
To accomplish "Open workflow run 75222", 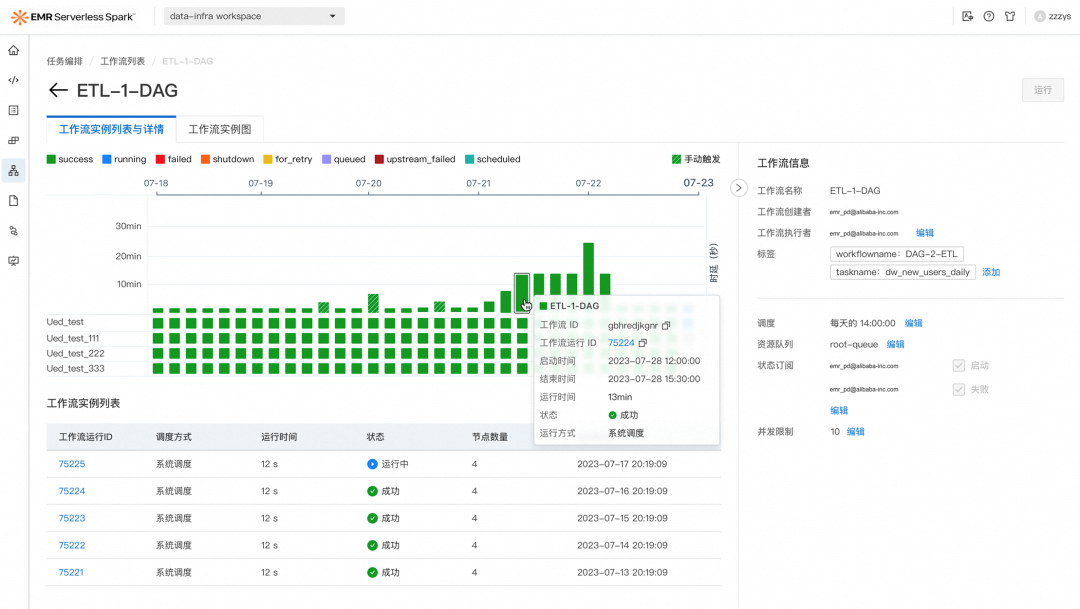I will 72,546.
